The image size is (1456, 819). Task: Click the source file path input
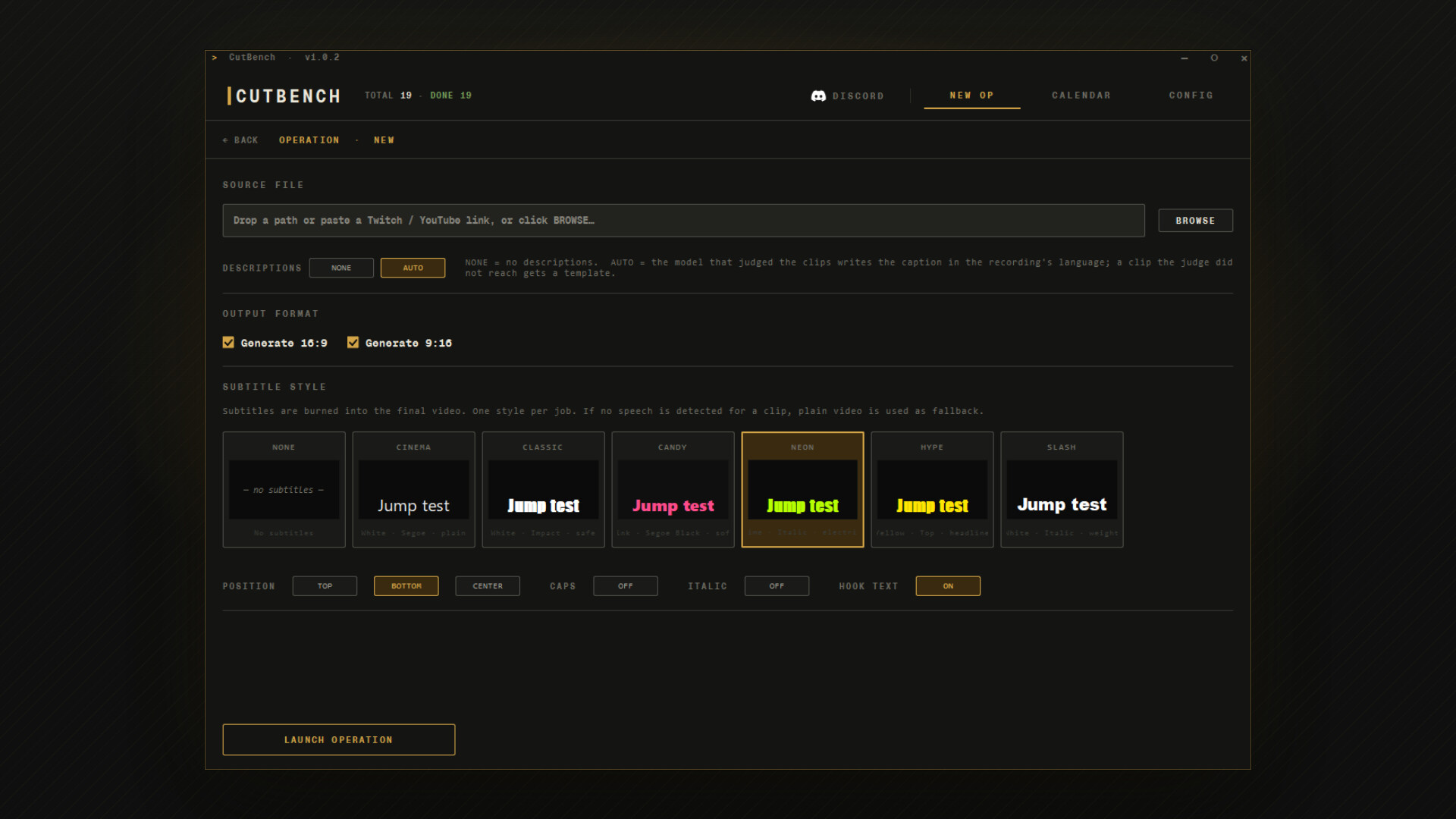tap(683, 221)
